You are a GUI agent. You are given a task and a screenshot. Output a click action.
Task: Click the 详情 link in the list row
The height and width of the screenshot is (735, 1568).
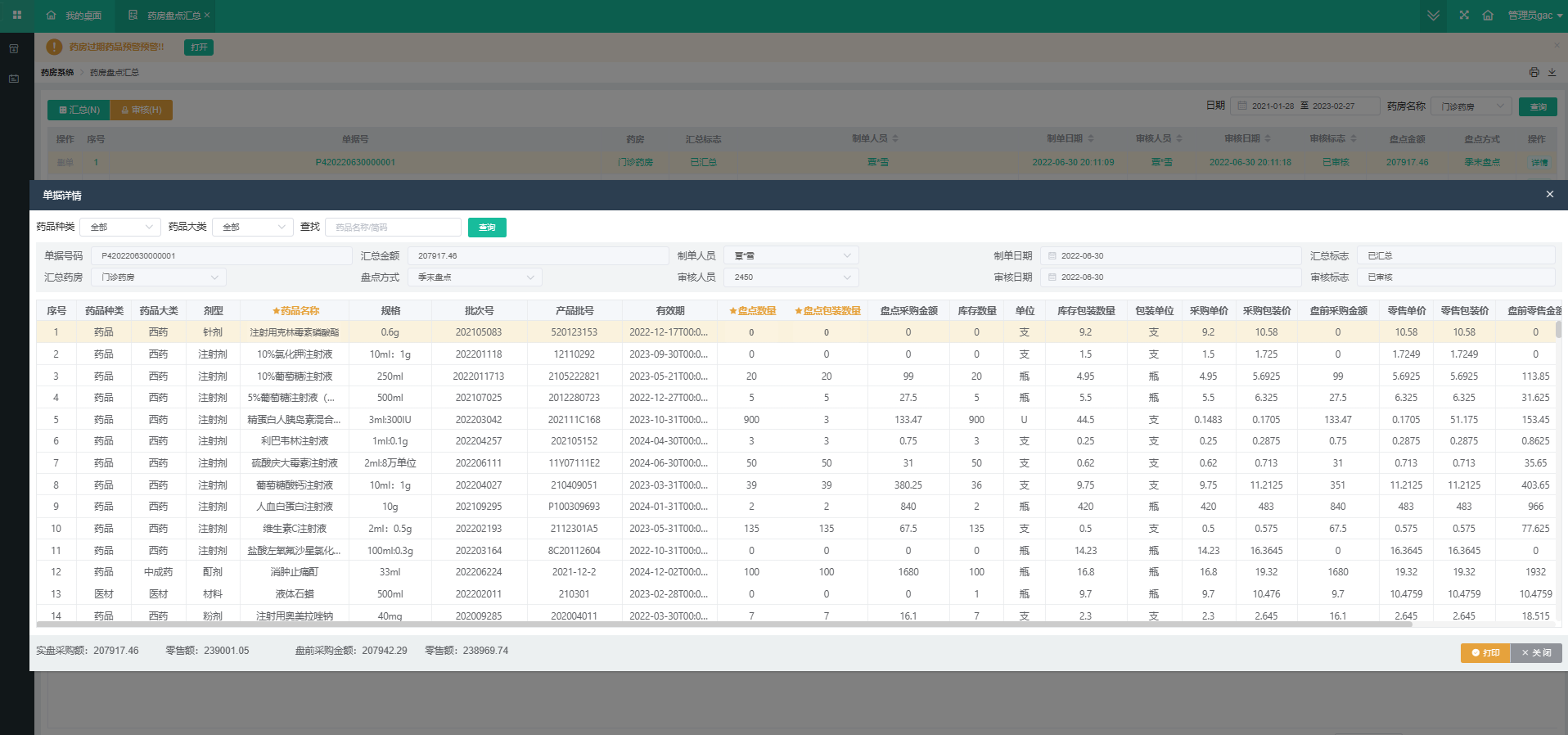pyautogui.click(x=1539, y=163)
